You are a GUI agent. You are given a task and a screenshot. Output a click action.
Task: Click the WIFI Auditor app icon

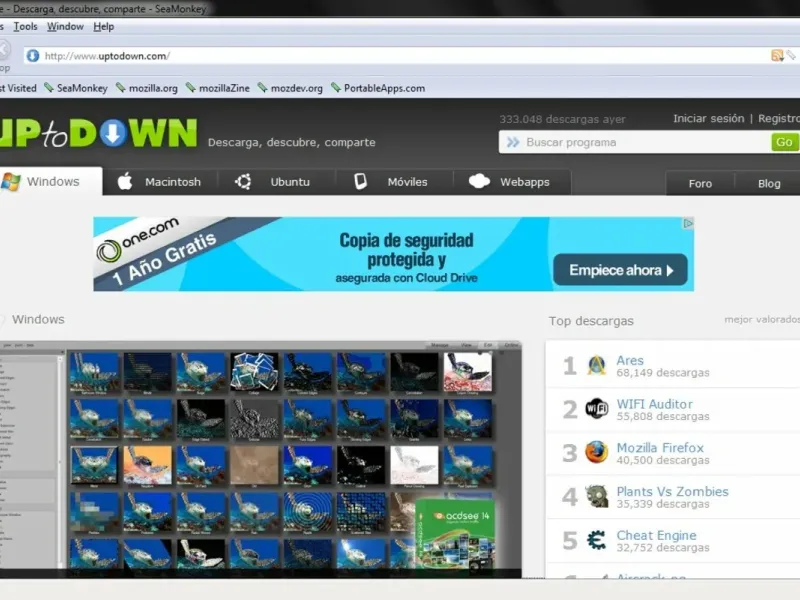[596, 409]
